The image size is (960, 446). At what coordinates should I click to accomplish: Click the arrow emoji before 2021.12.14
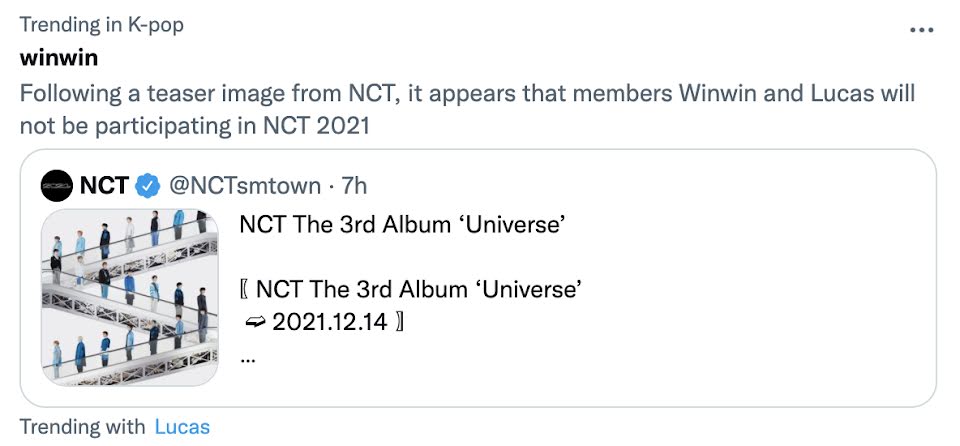pyautogui.click(x=254, y=323)
